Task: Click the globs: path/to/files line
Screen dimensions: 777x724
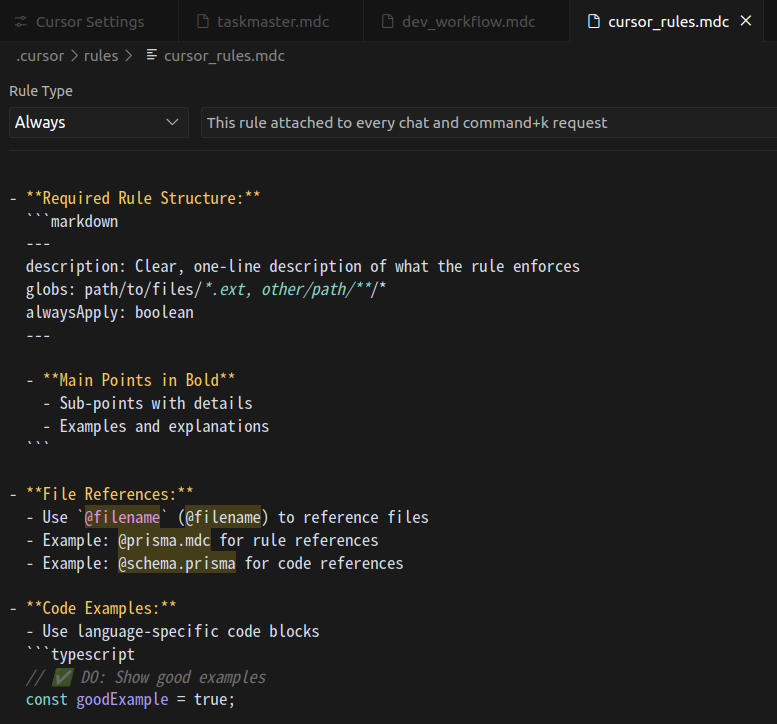Action: [x=206, y=289]
